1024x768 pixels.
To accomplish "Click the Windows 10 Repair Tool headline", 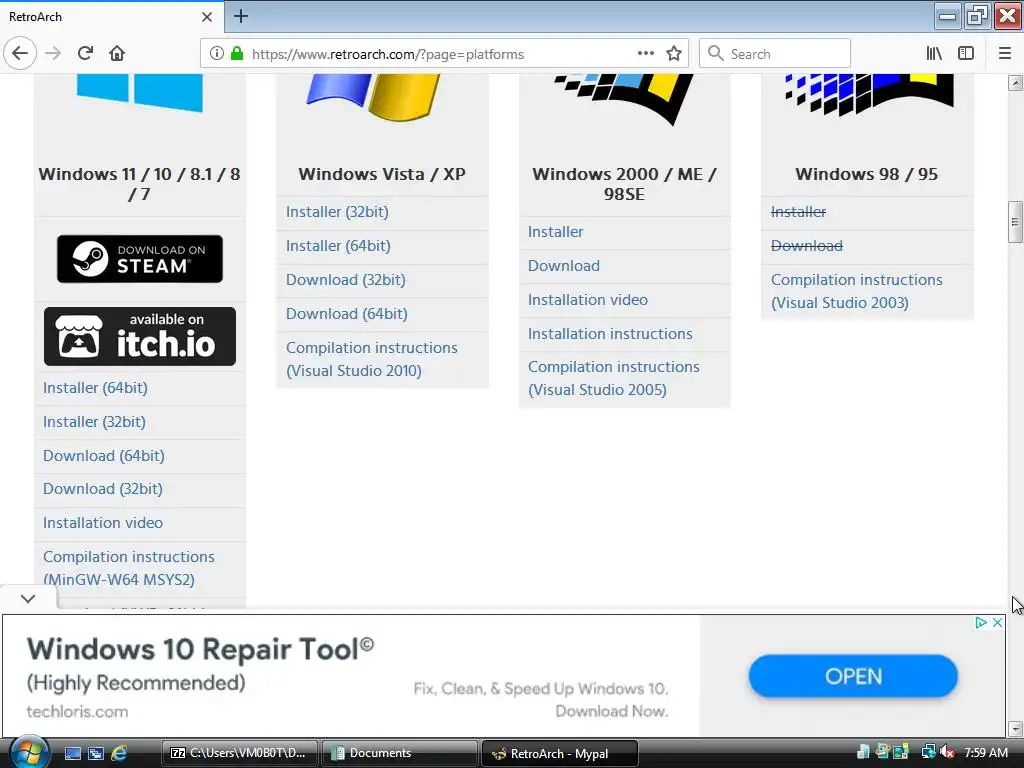I will 200,649.
